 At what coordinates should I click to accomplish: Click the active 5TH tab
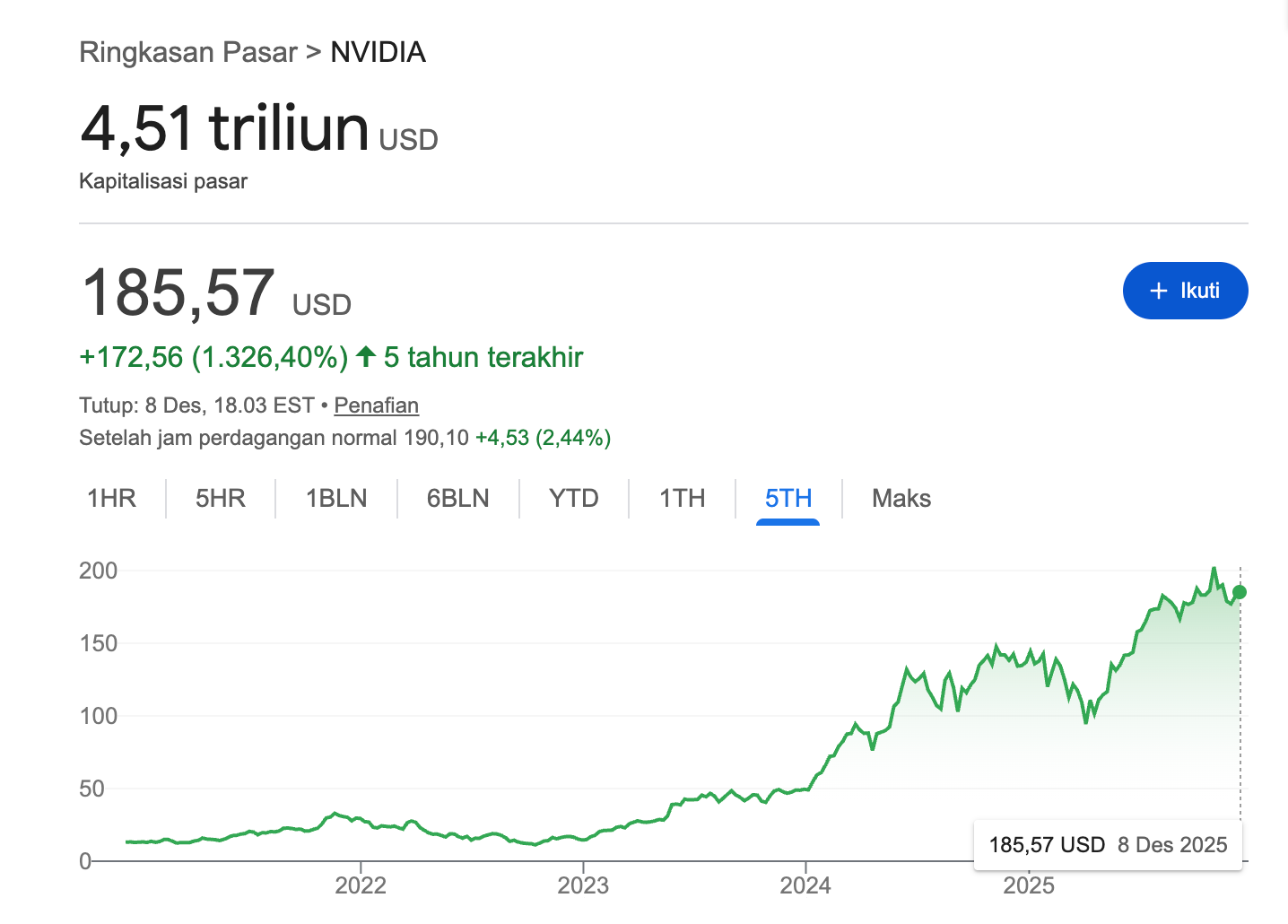click(788, 499)
